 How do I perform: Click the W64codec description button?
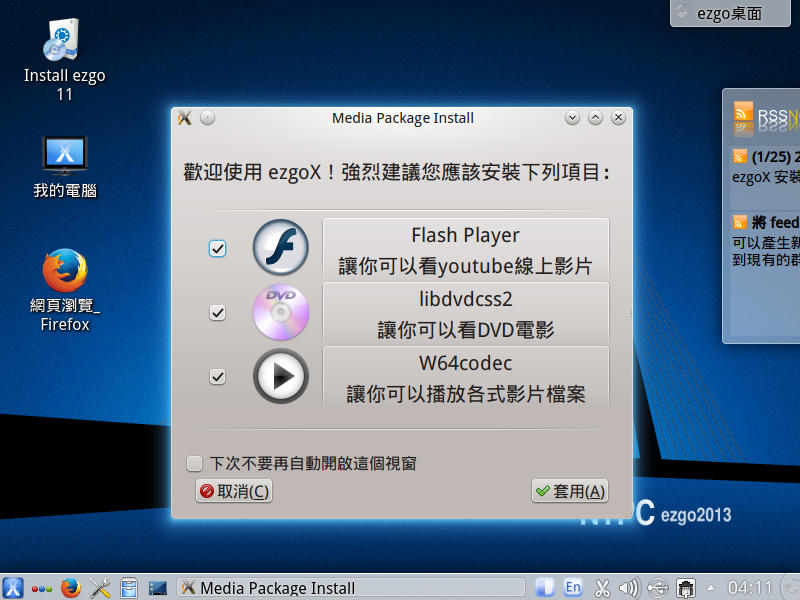(466, 378)
